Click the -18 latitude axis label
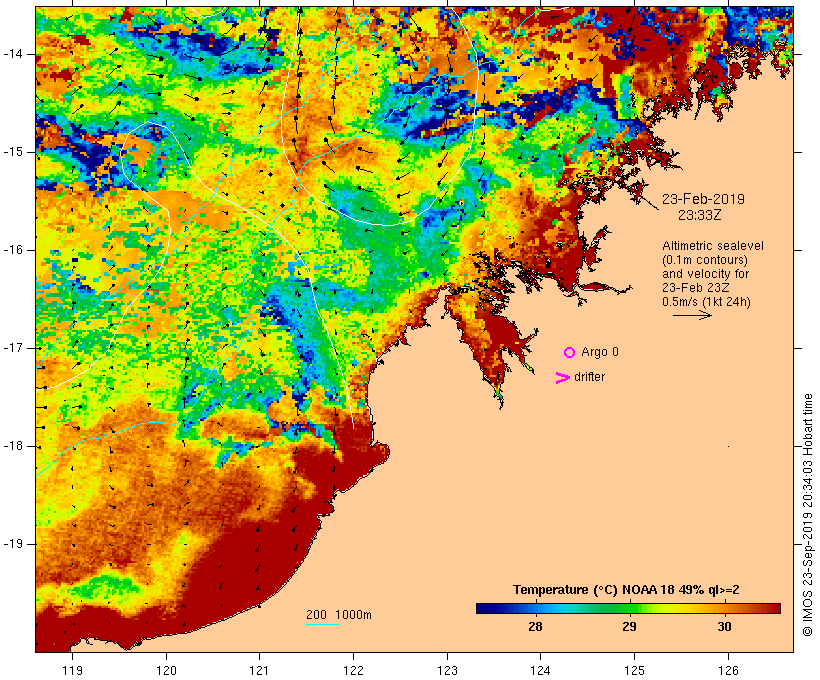This screenshot has width=820, height=680. coord(13,446)
